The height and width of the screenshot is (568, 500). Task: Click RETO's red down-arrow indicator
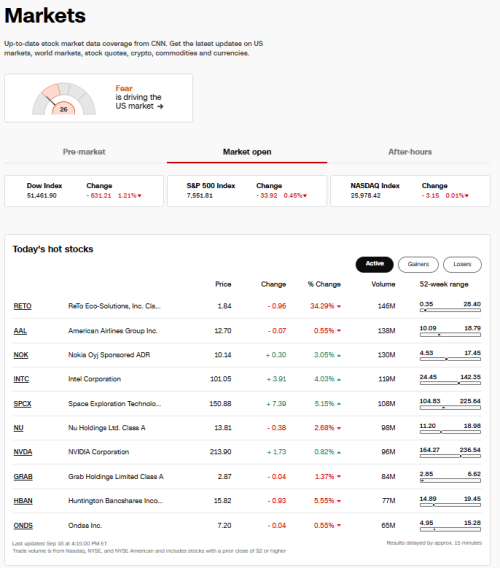point(339,306)
